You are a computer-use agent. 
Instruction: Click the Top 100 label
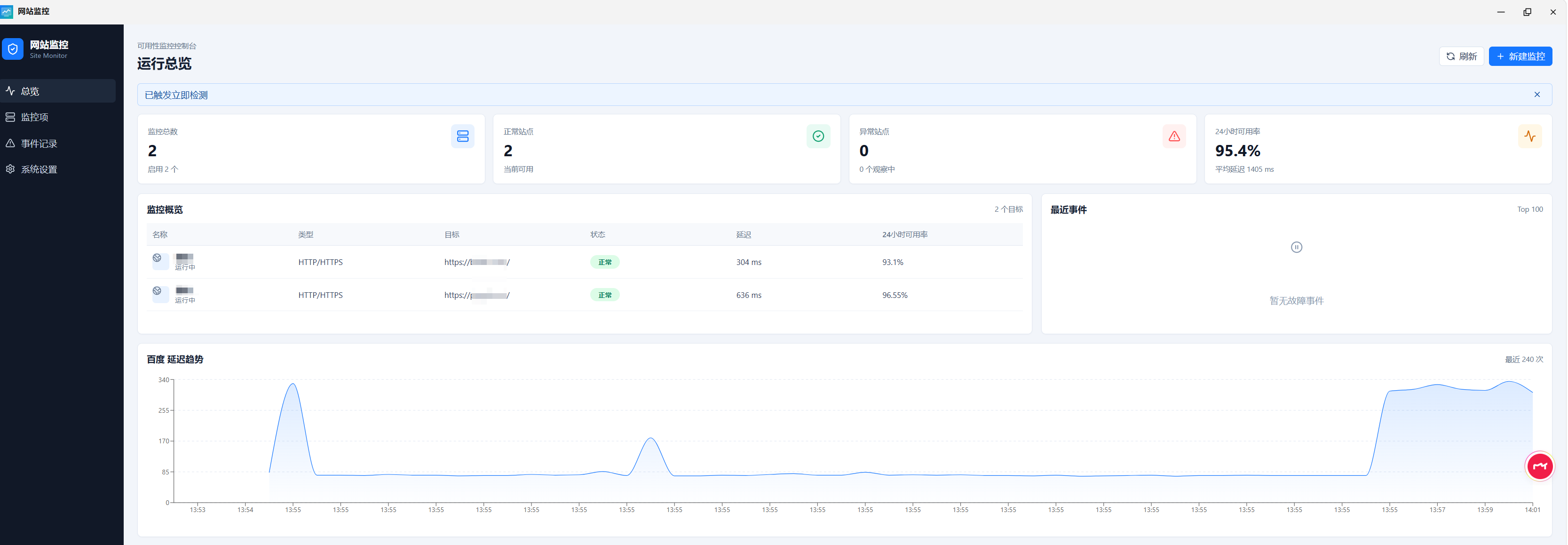1529,209
